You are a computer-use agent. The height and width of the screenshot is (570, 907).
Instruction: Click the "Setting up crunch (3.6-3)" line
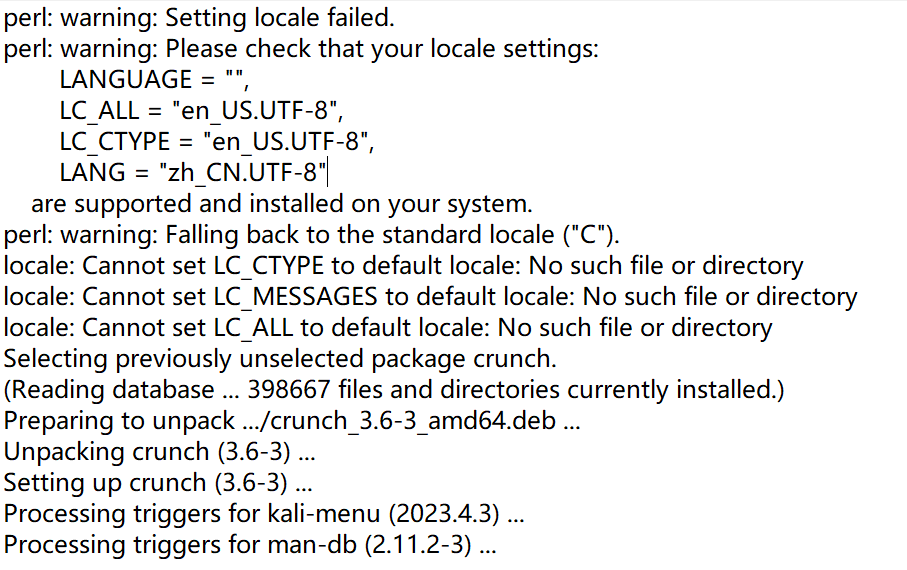(x=158, y=483)
